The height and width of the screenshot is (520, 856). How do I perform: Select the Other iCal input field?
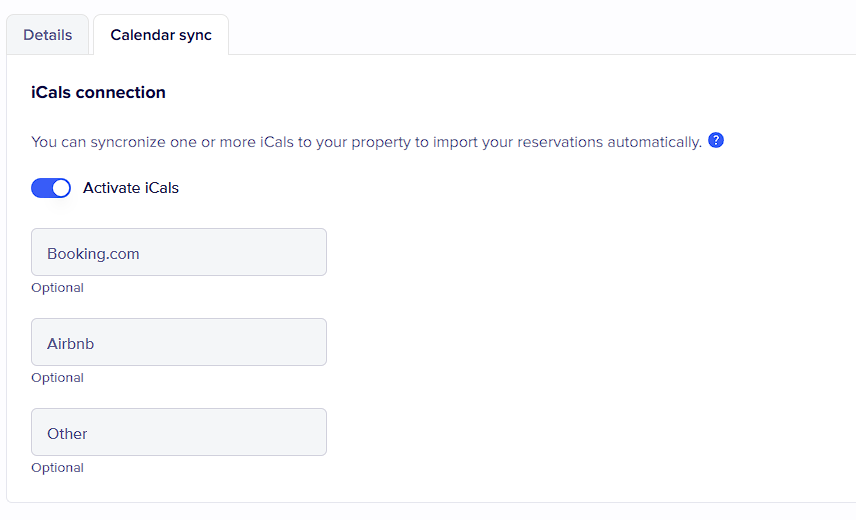coord(179,432)
